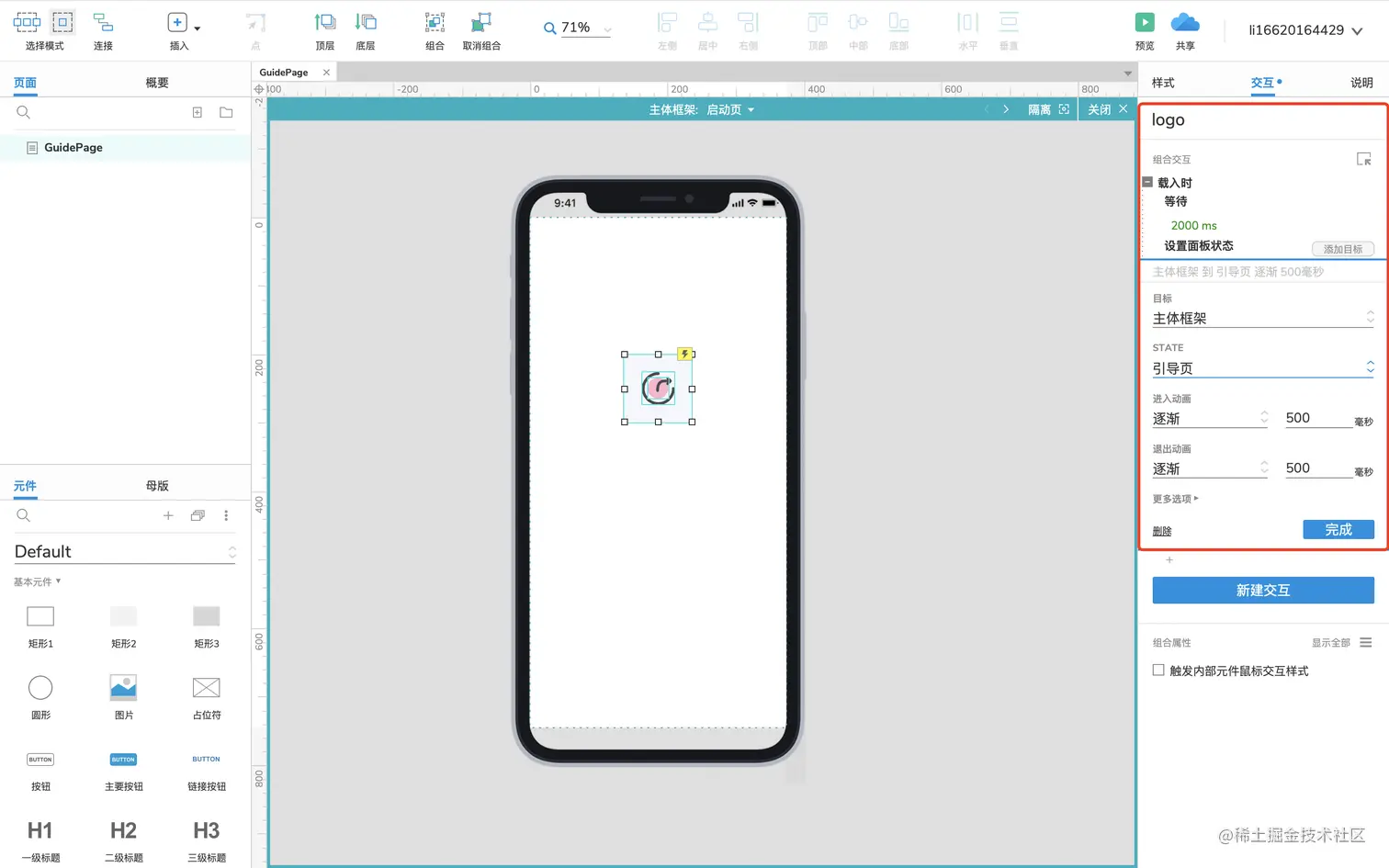Screen dimensions: 1389x868
Task: Click the 关闭 button on panel bar
Action: click(x=1108, y=109)
